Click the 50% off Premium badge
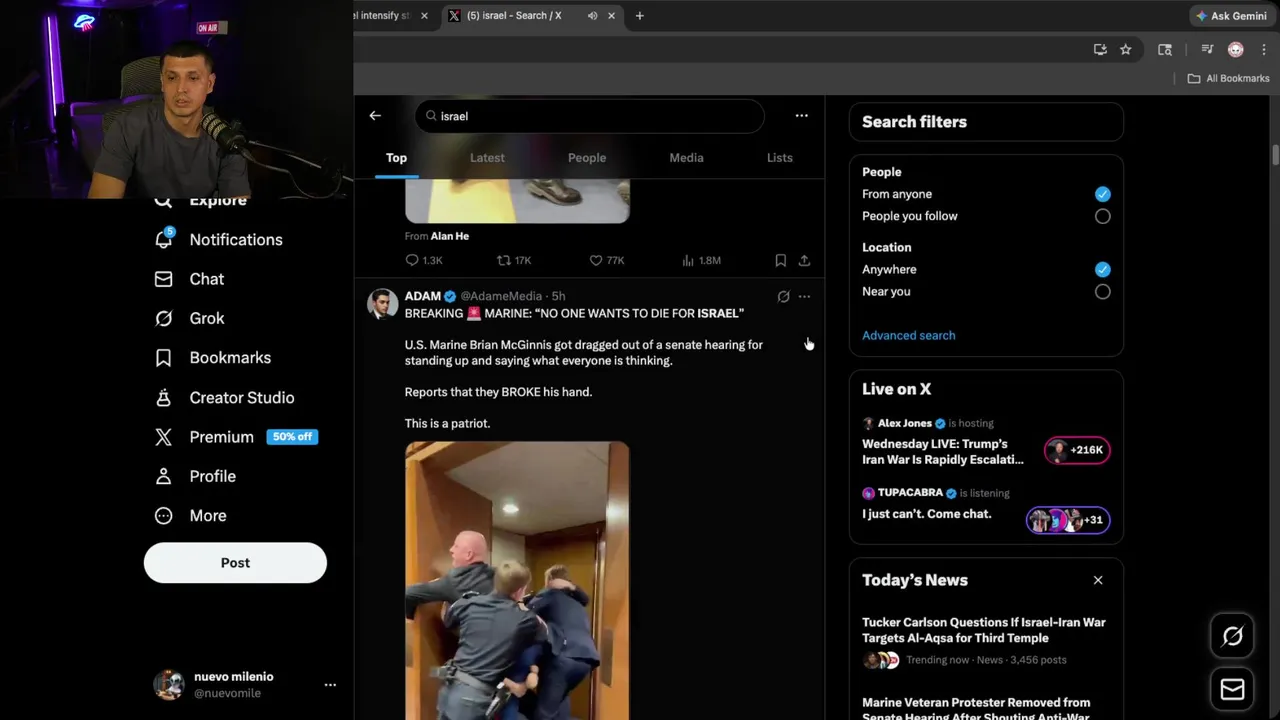 [292, 437]
